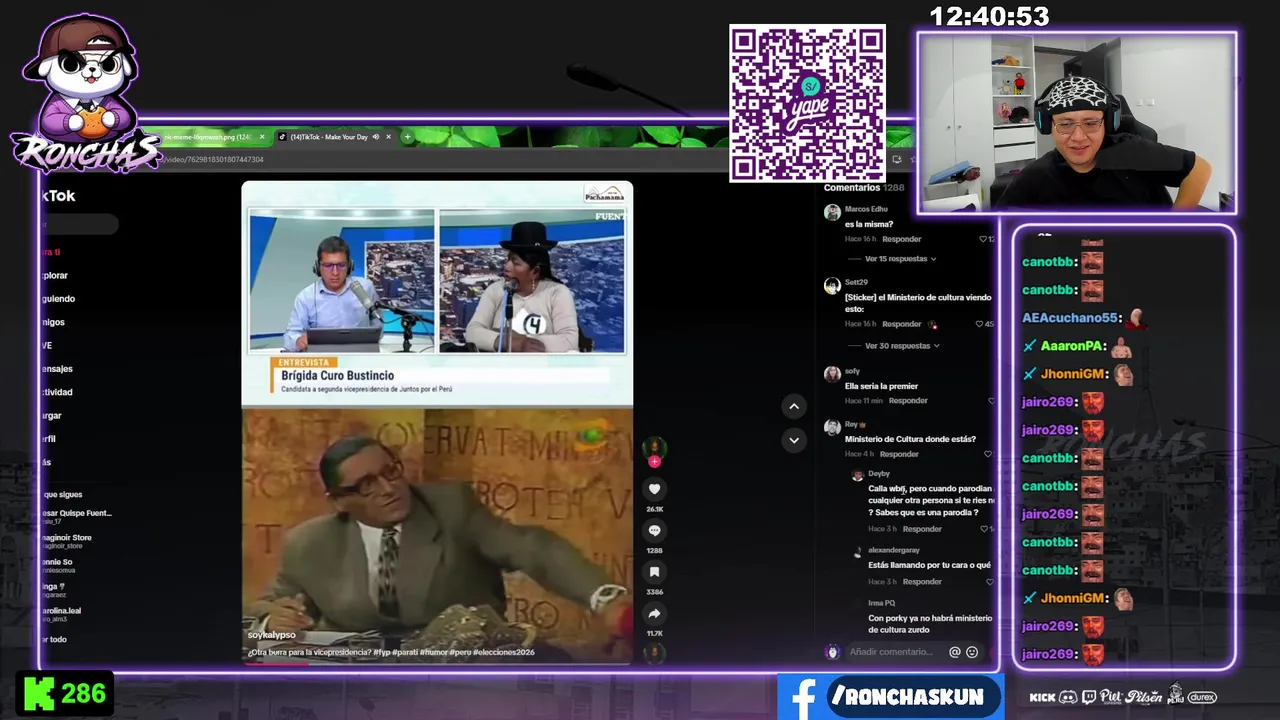
Task: Reply to Rey with Responder
Action: click(899, 454)
